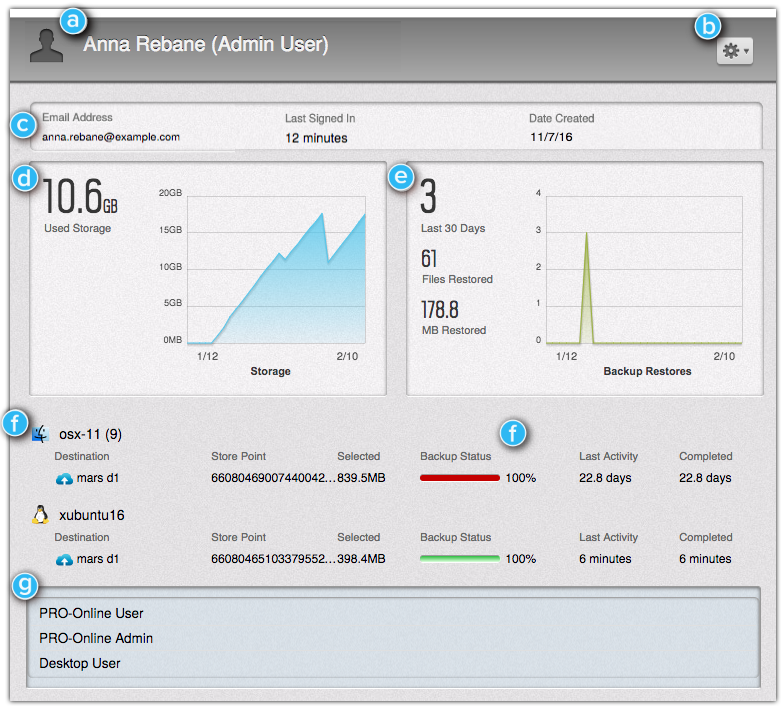The image size is (781, 706).
Task: Click cloud destination icon in xubuntu16 row
Action: click(64, 560)
